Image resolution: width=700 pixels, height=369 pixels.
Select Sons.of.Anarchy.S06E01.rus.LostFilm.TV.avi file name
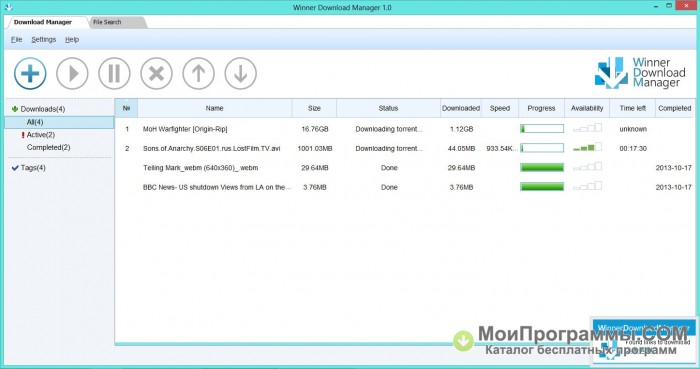[x=212, y=148]
